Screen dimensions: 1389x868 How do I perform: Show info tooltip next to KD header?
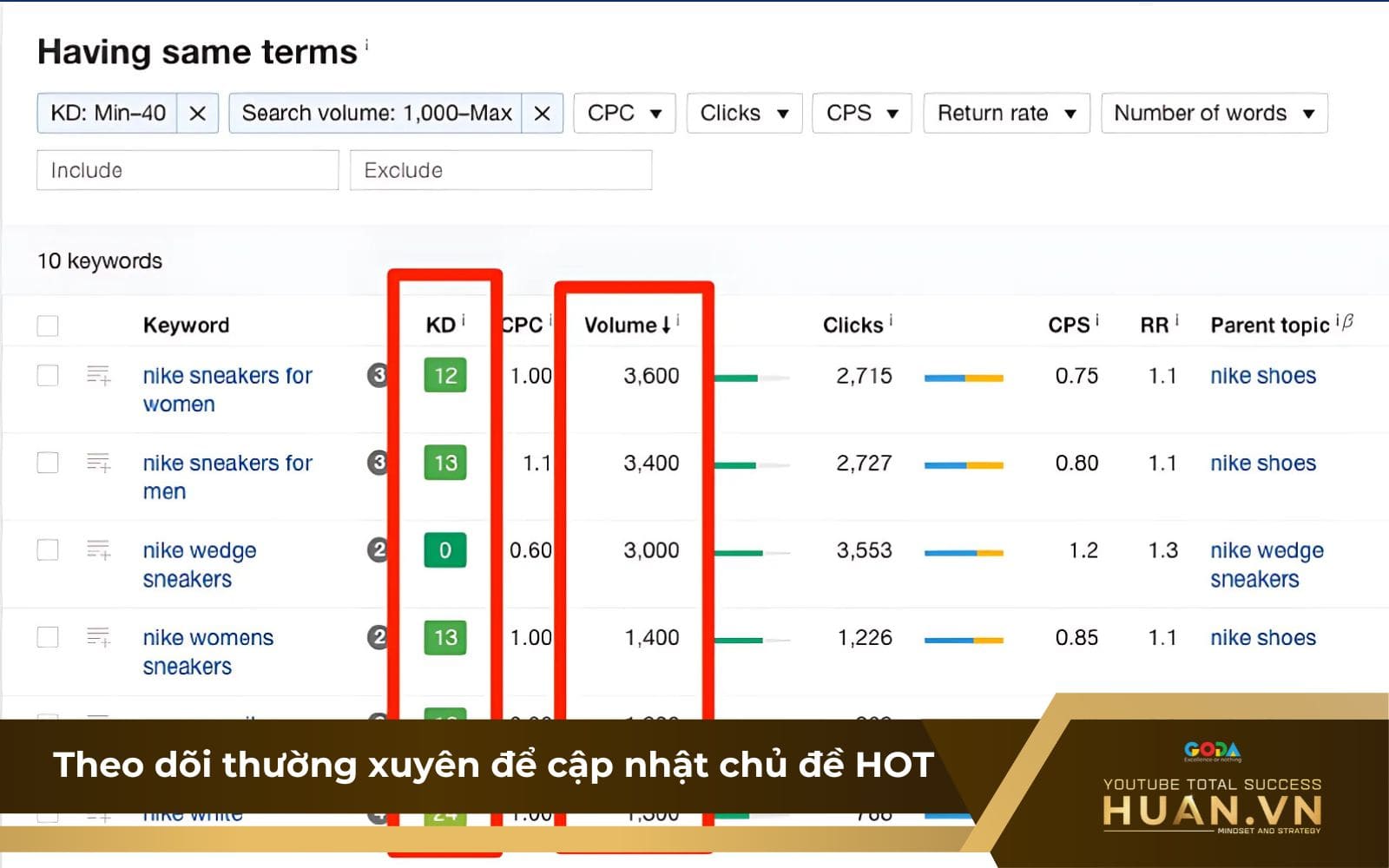click(x=463, y=320)
